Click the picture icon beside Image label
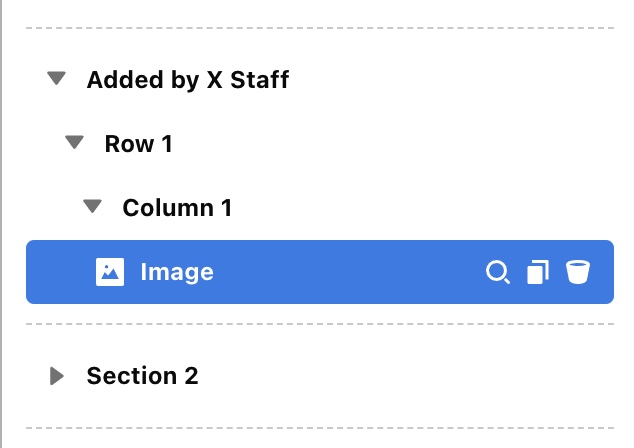The width and height of the screenshot is (634, 448). coord(110,272)
